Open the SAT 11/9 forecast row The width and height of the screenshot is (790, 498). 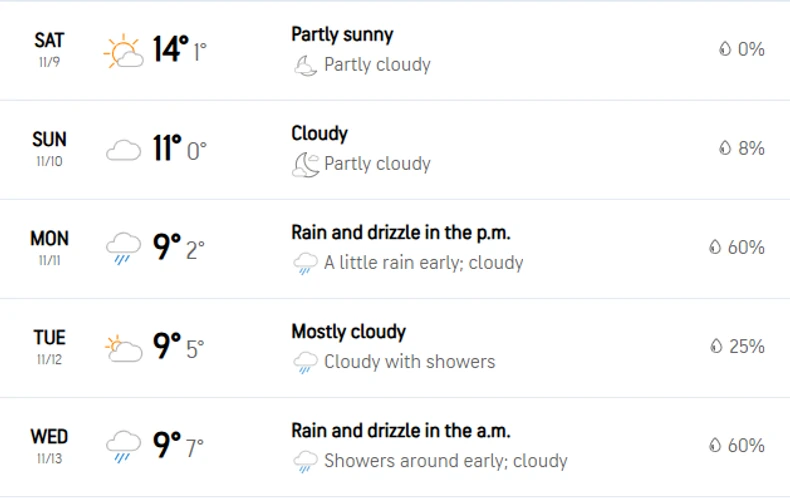(x=49, y=49)
